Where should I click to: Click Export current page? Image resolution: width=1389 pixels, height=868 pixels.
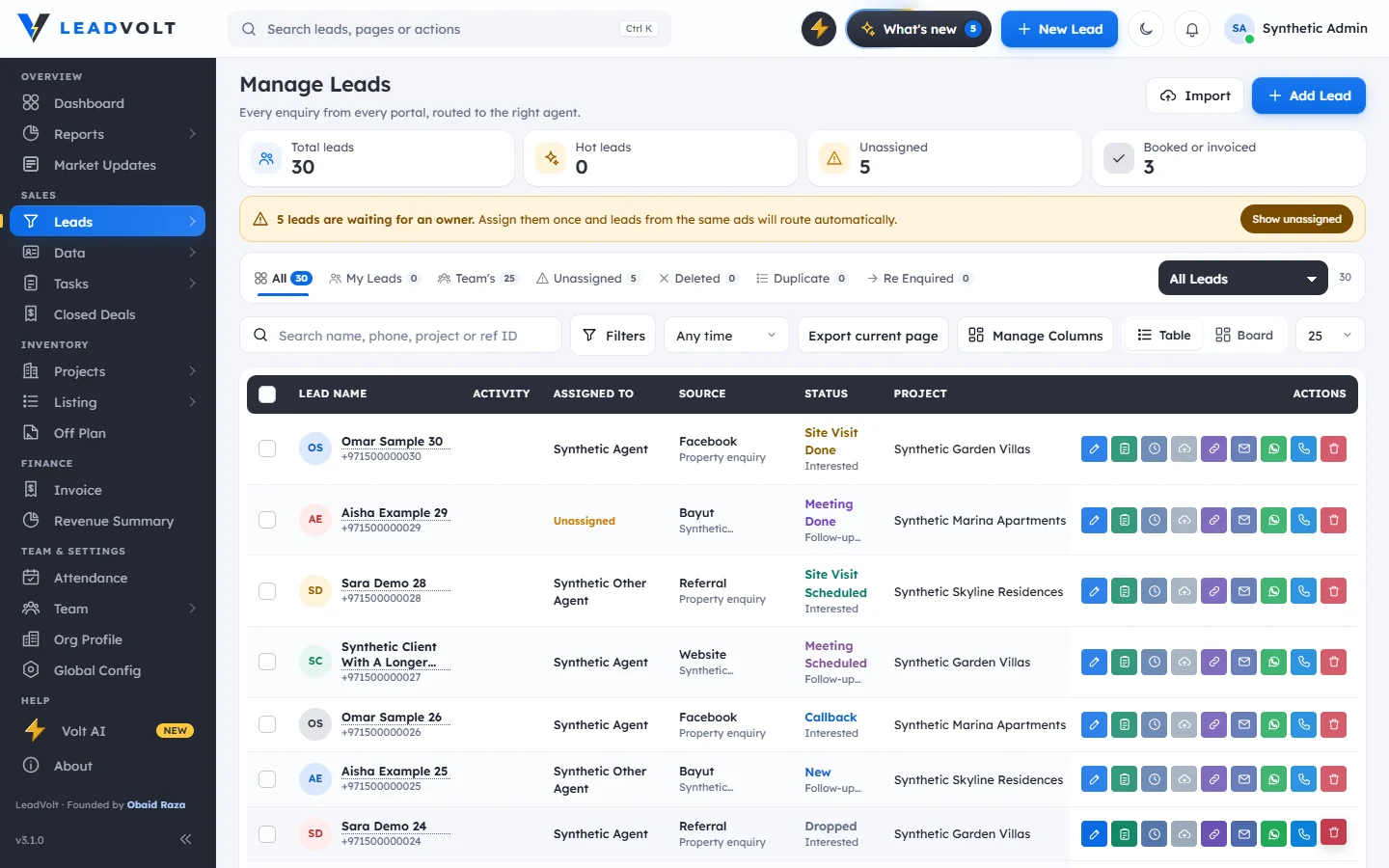pyautogui.click(x=873, y=336)
